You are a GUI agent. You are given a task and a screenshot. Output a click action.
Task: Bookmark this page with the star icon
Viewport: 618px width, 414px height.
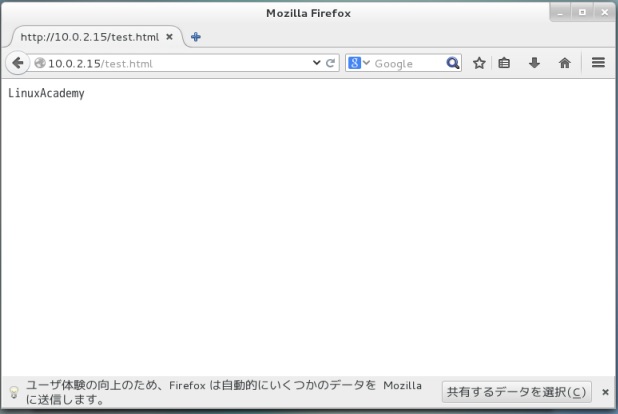479,63
